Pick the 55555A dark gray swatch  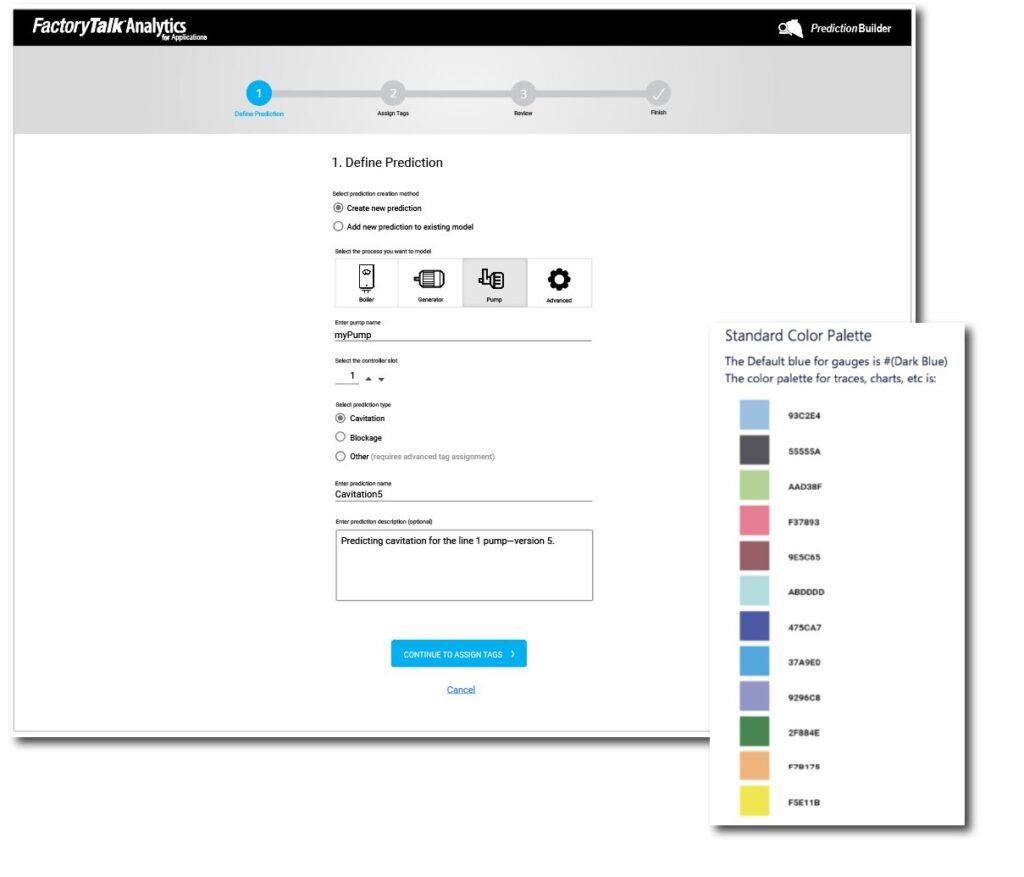[x=754, y=450]
